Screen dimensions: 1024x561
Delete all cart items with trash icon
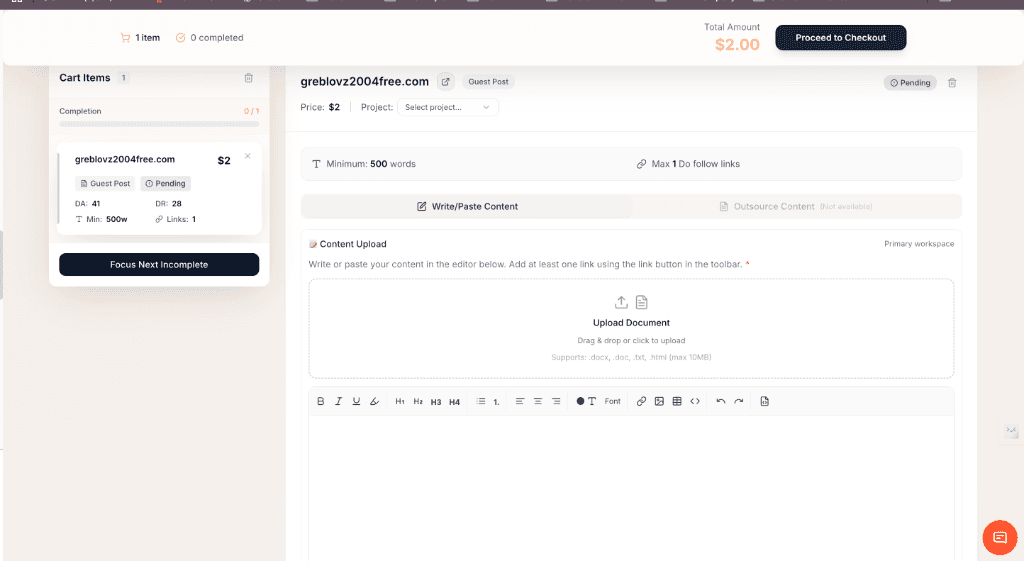pyautogui.click(x=249, y=78)
